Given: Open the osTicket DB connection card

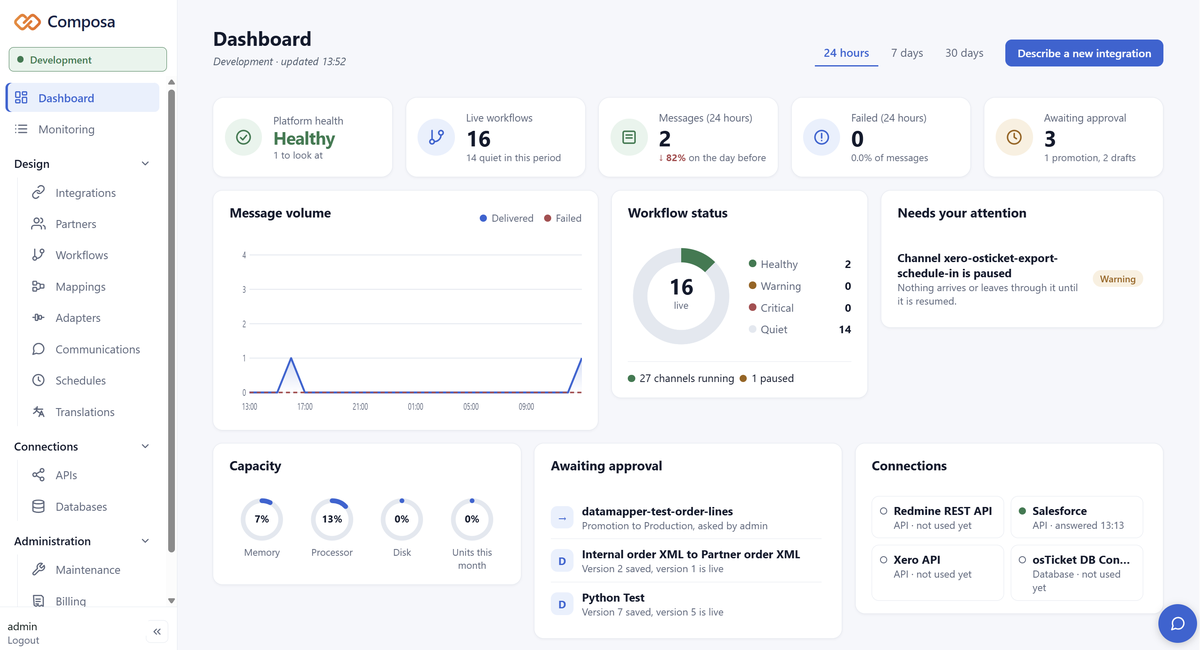Looking at the screenshot, I should coord(1076,572).
